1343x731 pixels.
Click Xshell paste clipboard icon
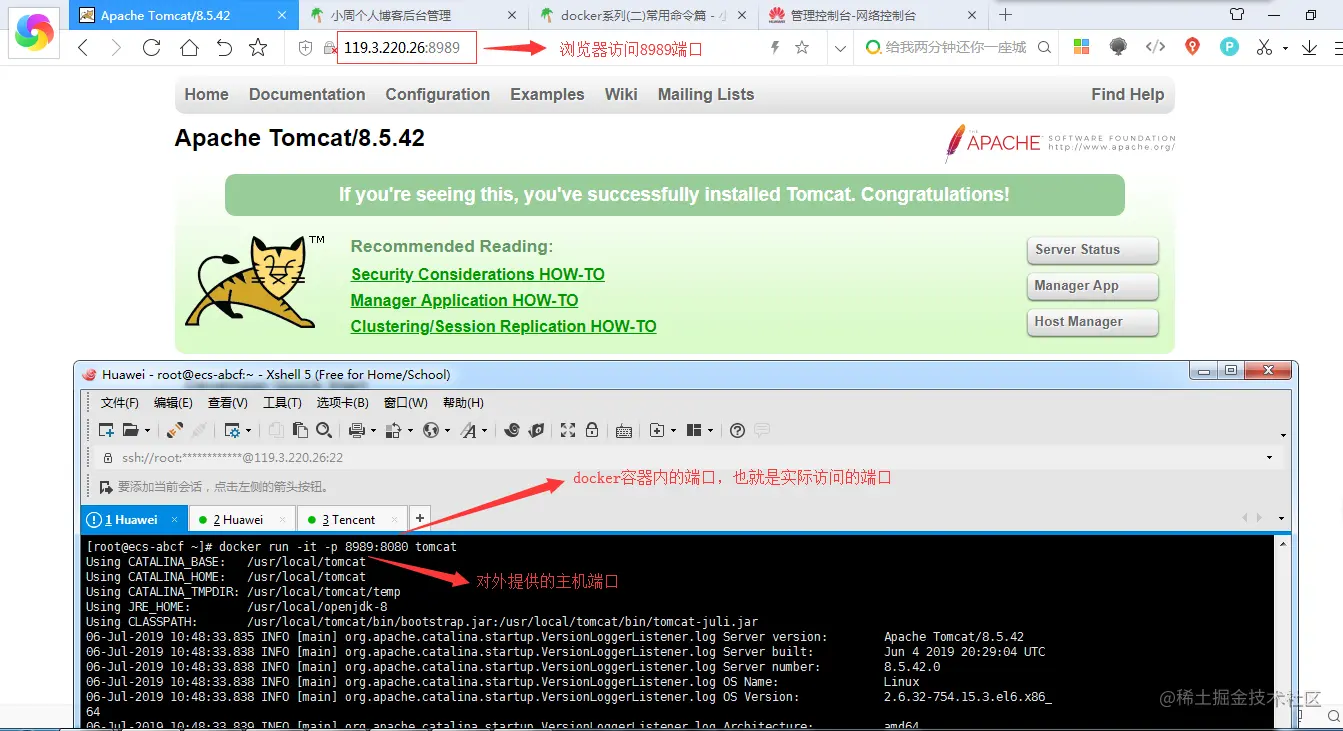point(300,430)
